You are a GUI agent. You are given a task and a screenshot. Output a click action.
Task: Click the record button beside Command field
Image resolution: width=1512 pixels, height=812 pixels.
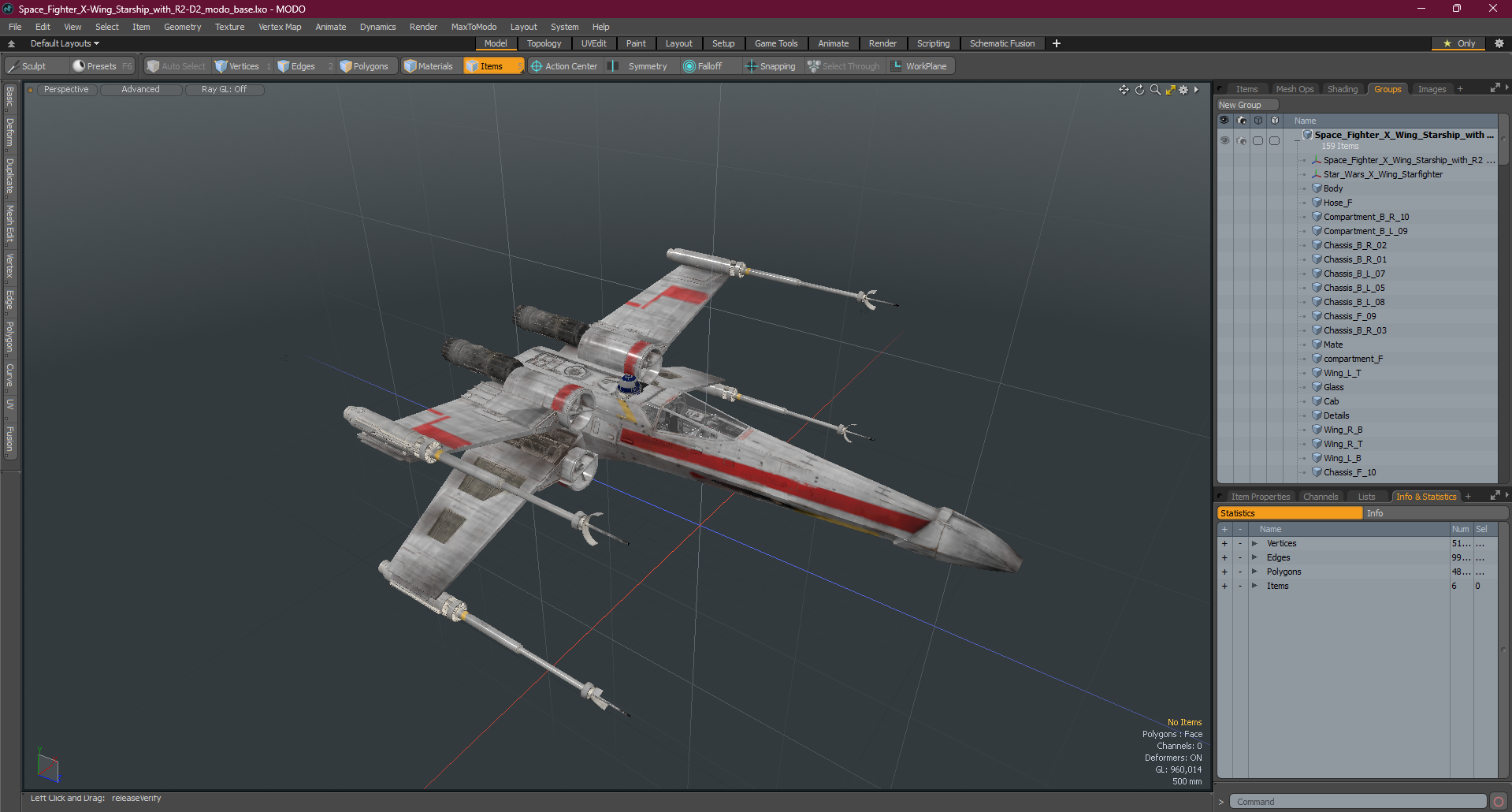(x=1499, y=802)
